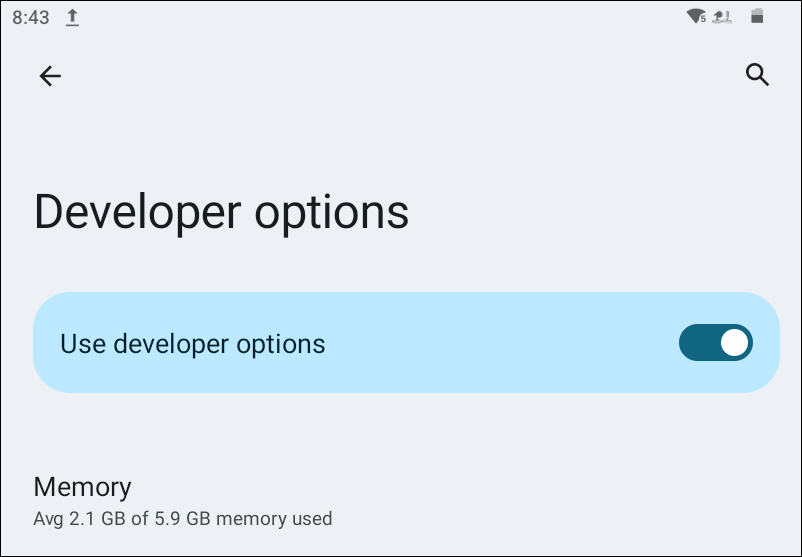The width and height of the screenshot is (802, 557).
Task: Tap the cellular signal status icon
Action: (724, 16)
